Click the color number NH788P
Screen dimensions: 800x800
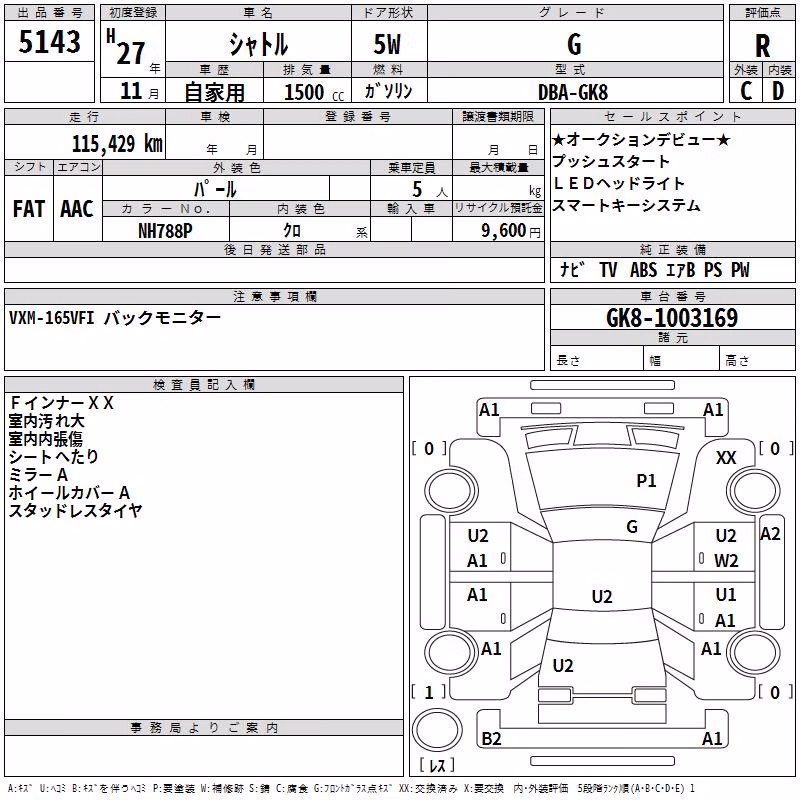click(165, 231)
